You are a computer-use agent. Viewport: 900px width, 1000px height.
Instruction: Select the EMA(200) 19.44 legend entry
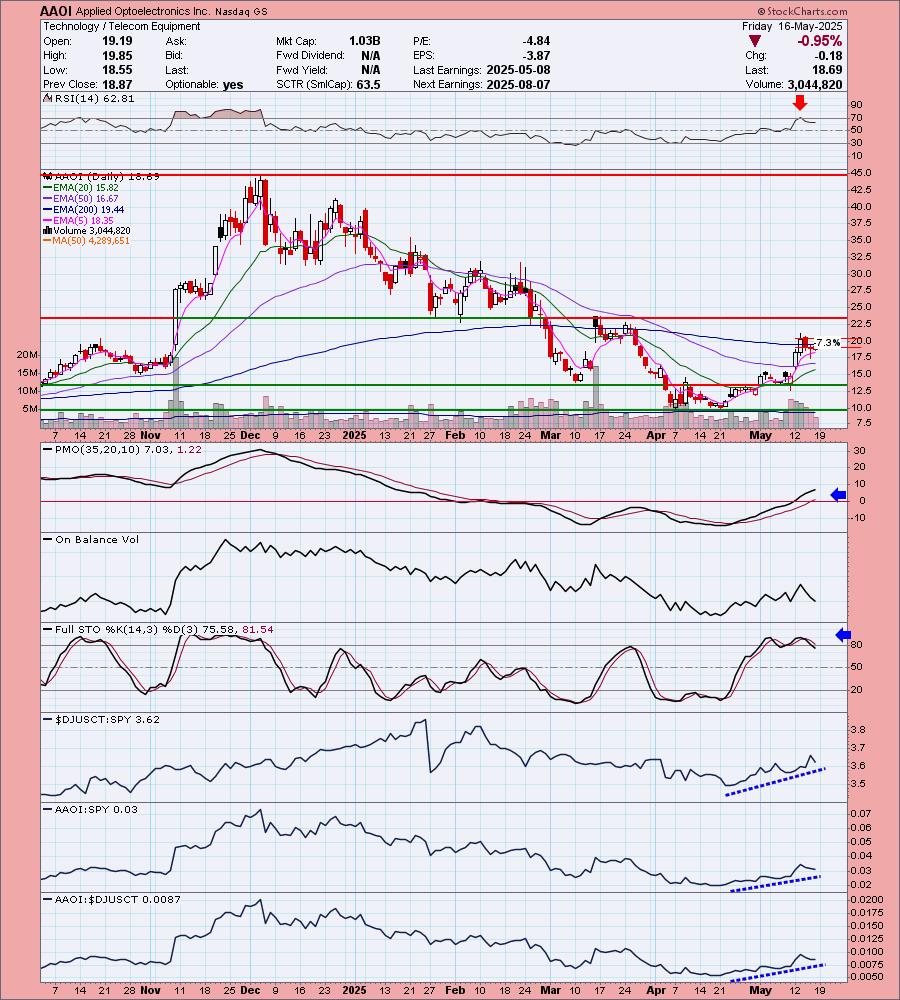(84, 209)
